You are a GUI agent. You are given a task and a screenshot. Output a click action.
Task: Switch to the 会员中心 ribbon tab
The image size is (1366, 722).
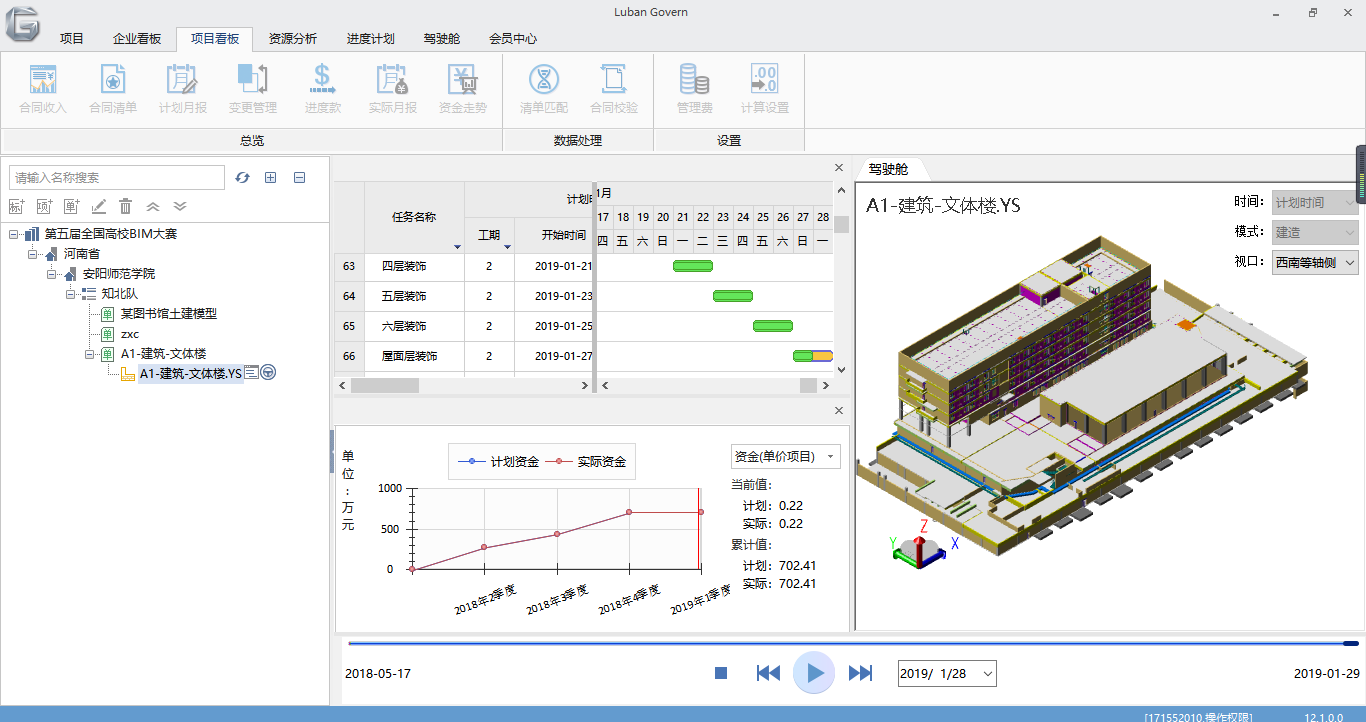(x=513, y=39)
